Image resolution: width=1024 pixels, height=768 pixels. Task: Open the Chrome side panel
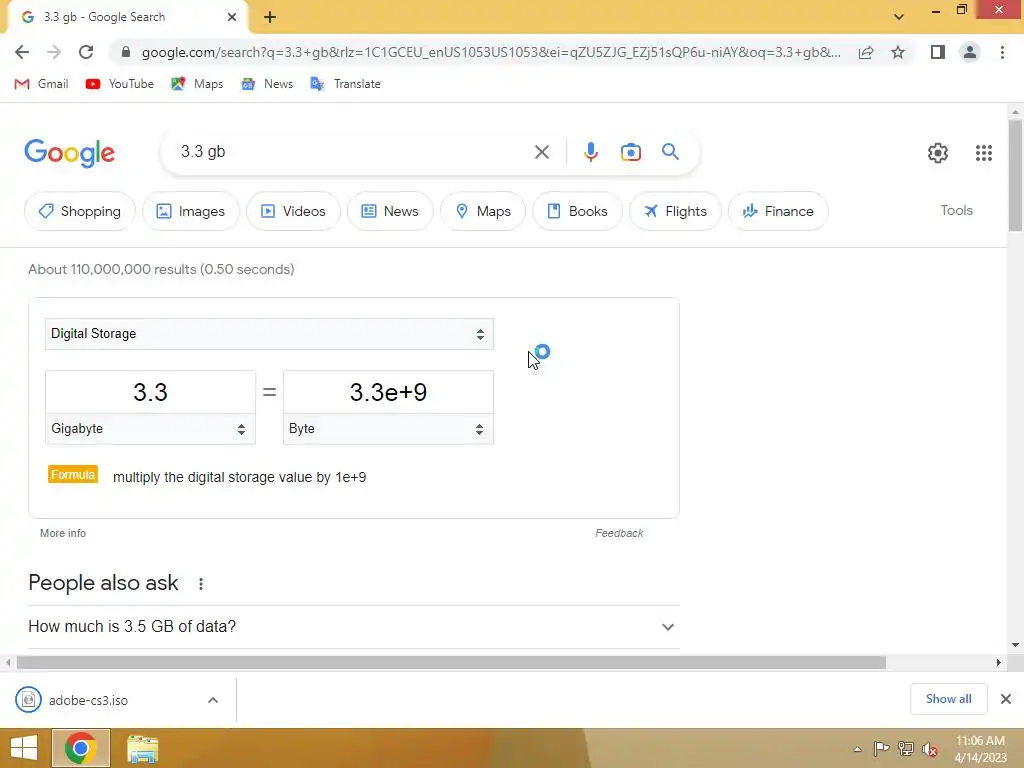pyautogui.click(x=938, y=52)
